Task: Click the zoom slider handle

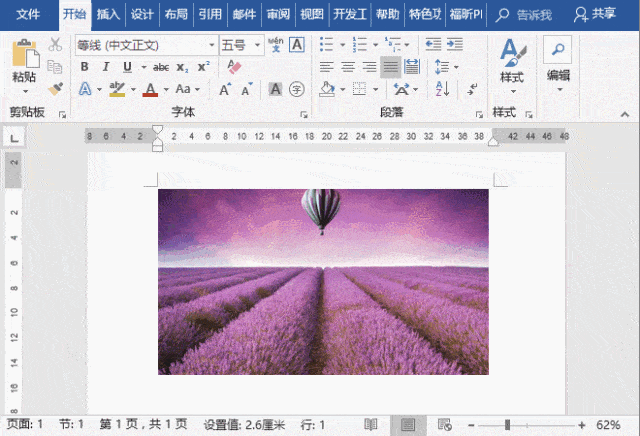Action: click(507, 425)
